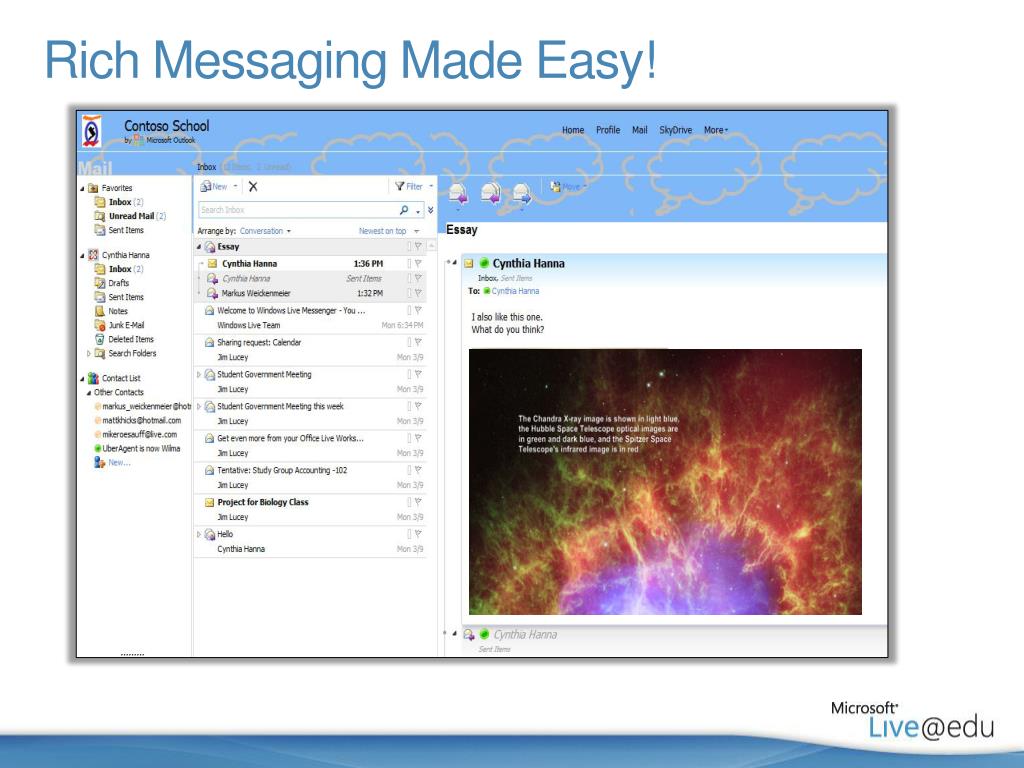
Task: Click the envelope icon on Sharing request: Calendar
Action: coord(210,342)
